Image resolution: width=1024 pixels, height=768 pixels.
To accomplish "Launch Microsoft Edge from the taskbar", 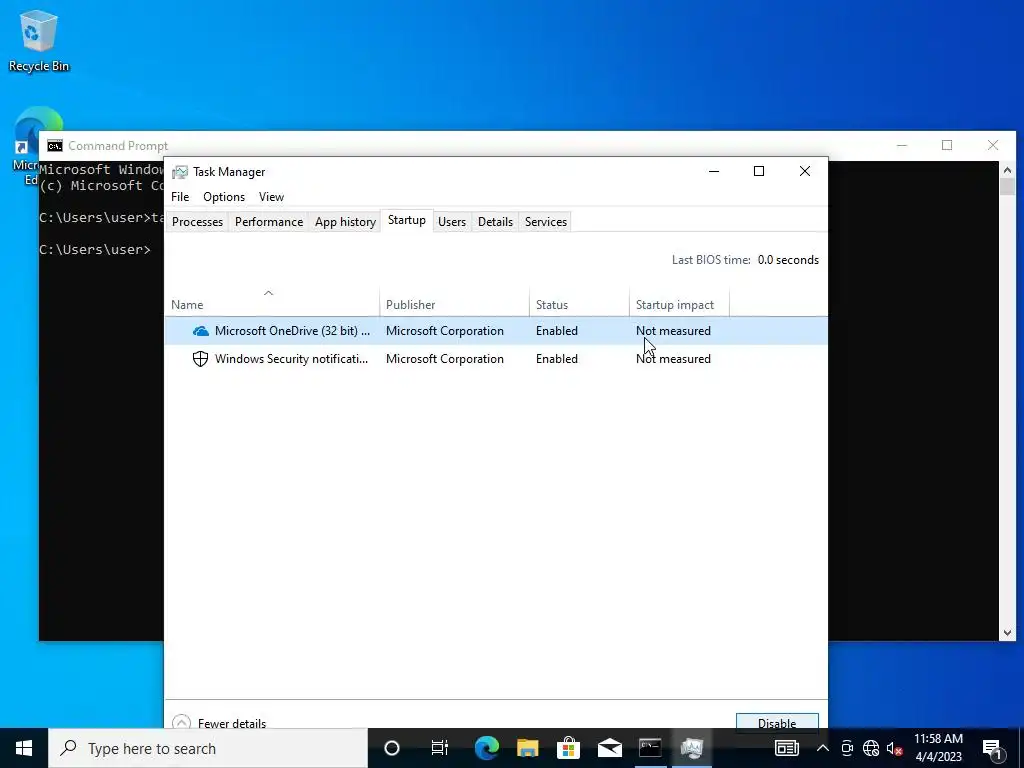I will coord(487,748).
